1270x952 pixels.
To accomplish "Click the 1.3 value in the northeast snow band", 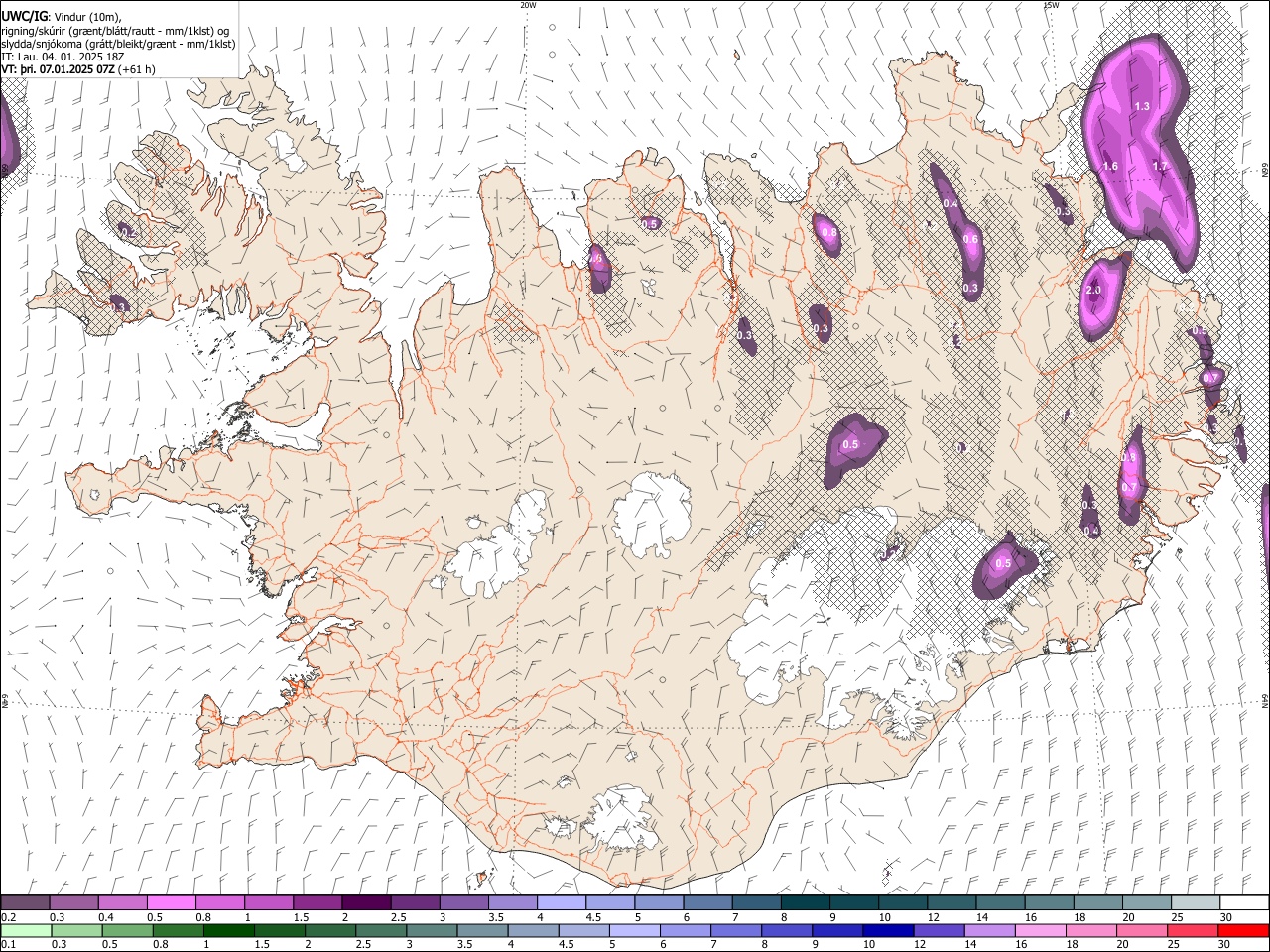I will tap(1142, 106).
